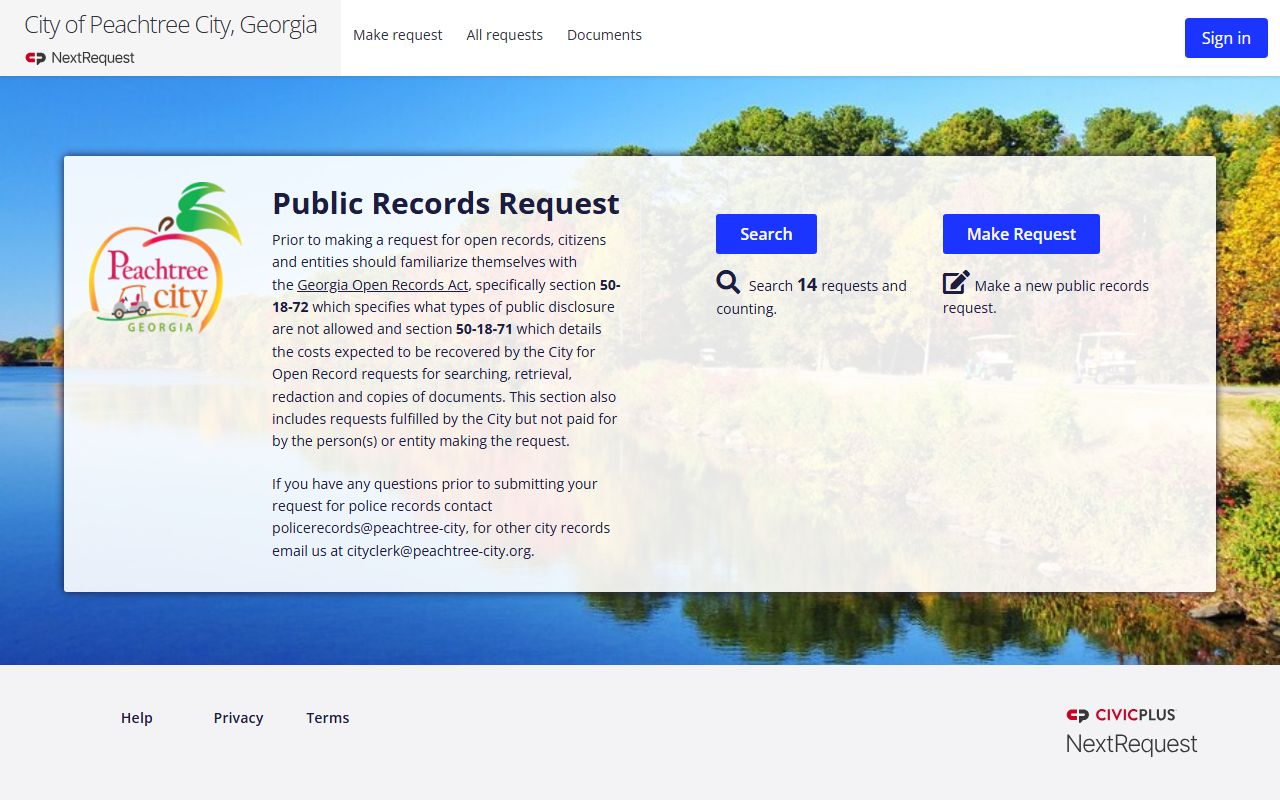Open the Privacy footer link
Image resolution: width=1280 pixels, height=800 pixels.
click(238, 718)
